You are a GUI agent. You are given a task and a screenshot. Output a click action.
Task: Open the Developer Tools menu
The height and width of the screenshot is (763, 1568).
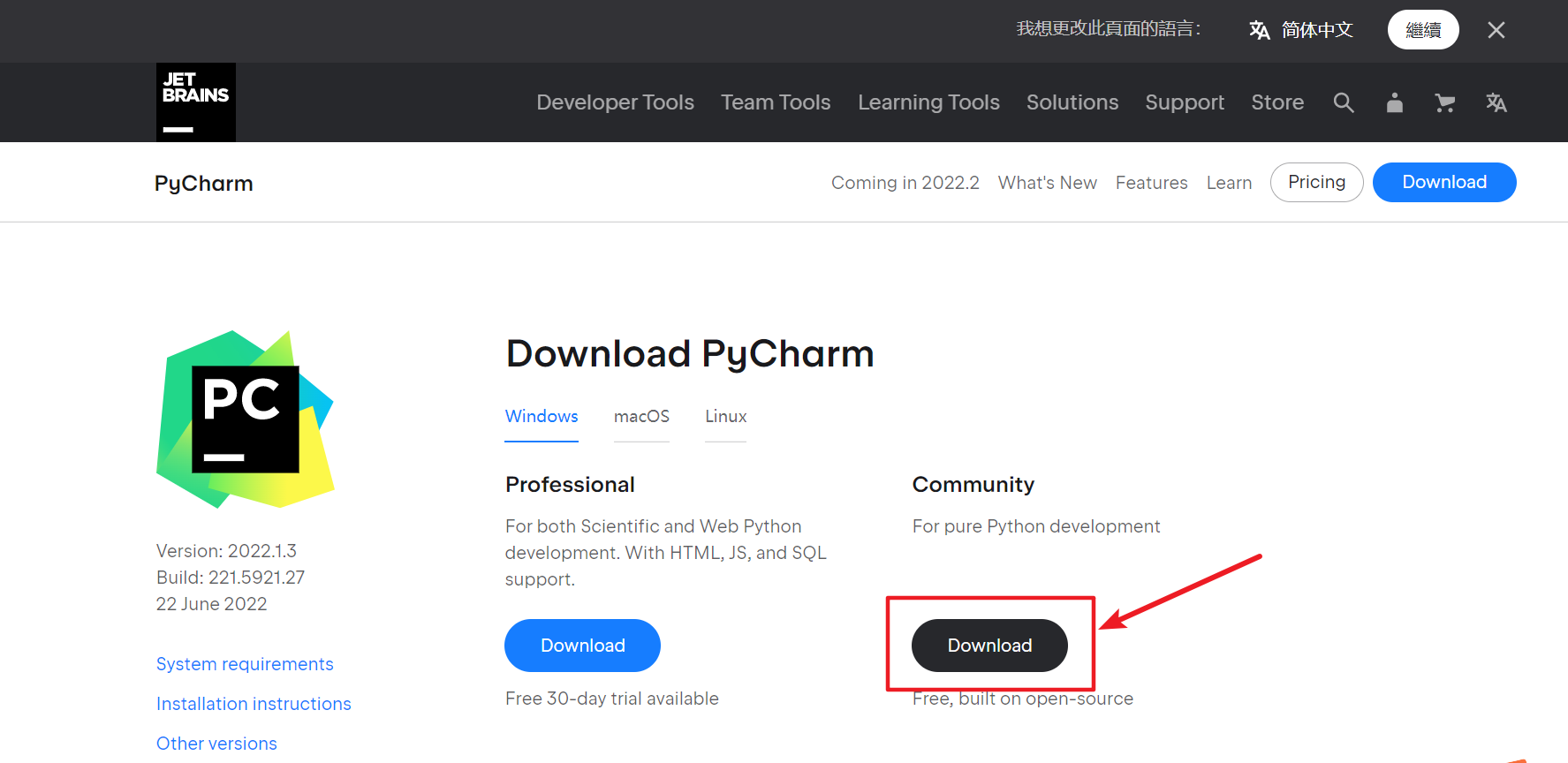[615, 102]
